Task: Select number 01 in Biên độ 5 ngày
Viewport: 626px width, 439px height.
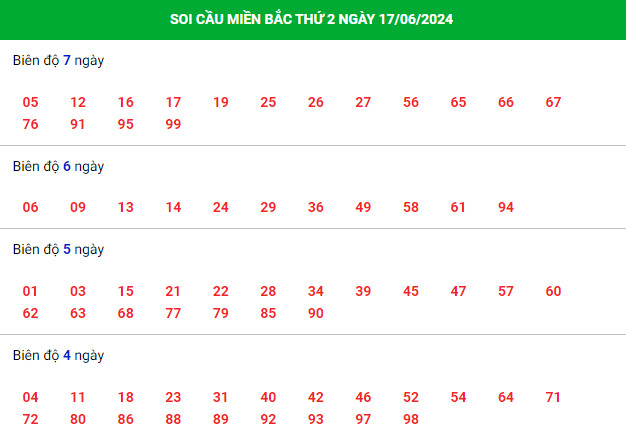Action: (x=30, y=291)
